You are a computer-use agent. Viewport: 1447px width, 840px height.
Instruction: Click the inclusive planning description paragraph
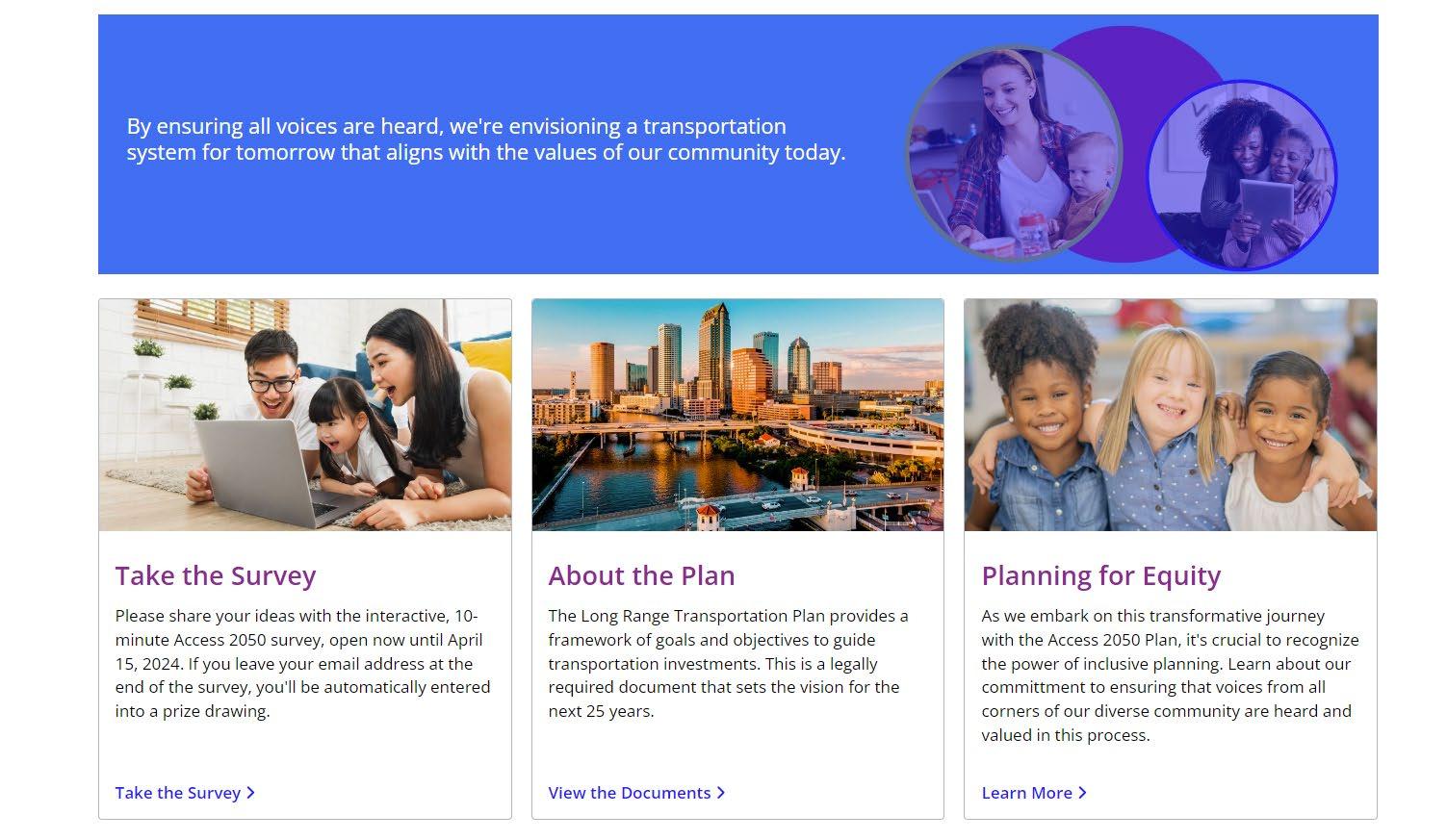[1170, 675]
